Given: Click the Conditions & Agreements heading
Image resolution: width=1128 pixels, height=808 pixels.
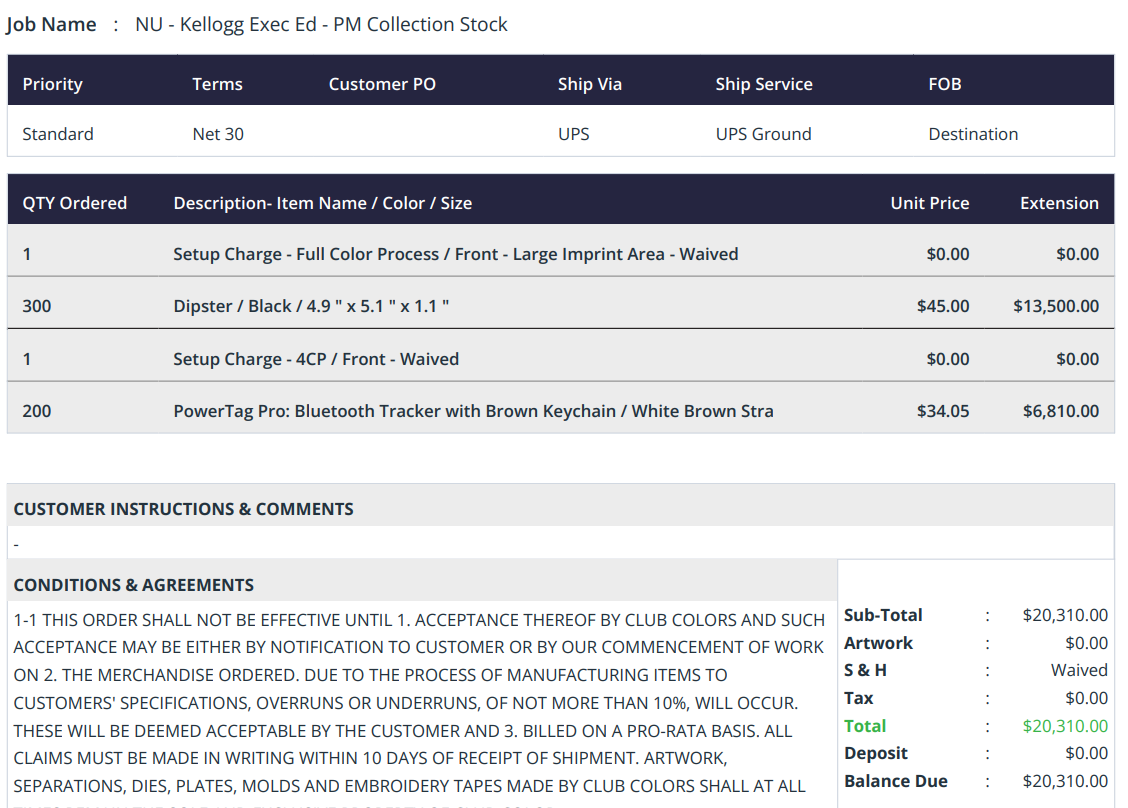Looking at the screenshot, I should click(x=134, y=585).
